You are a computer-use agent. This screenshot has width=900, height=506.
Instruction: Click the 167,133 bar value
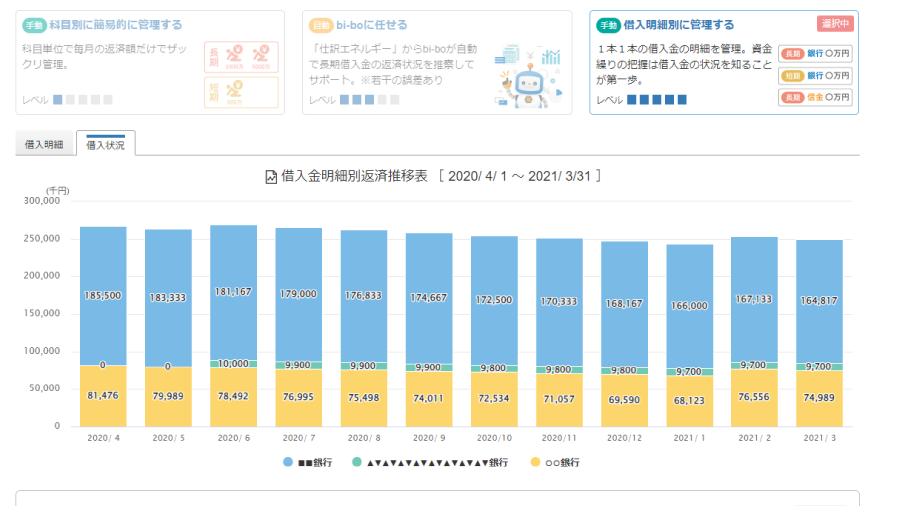[754, 299]
